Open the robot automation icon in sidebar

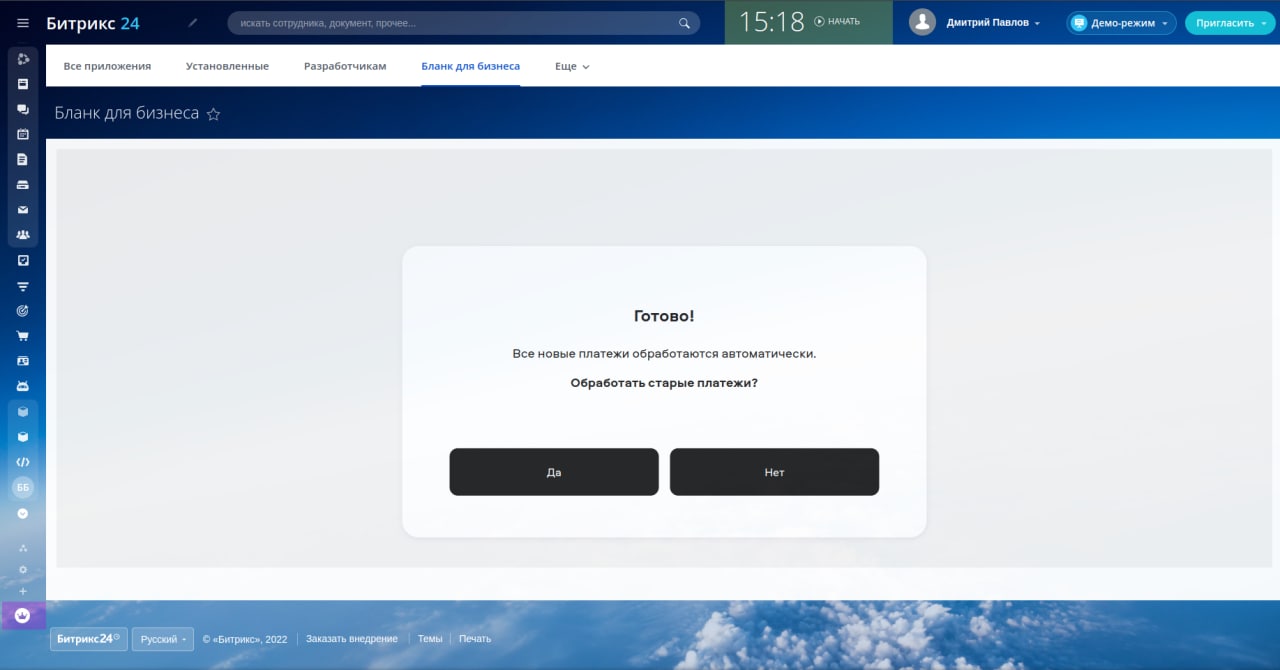tap(23, 386)
